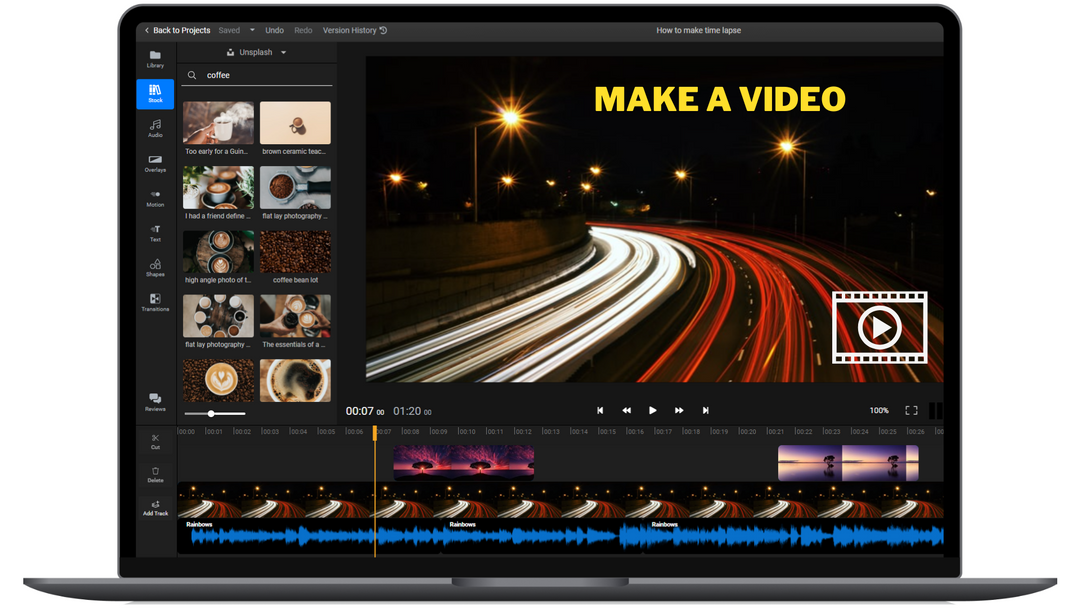Screen dimensions: 1080x608
Task: Open the Unsplash source dropdown
Action: click(x=255, y=52)
